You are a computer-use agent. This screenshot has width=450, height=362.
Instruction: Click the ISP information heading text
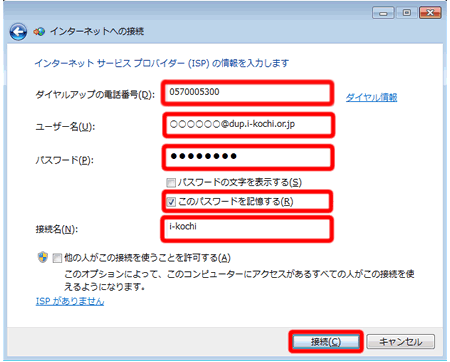(162, 63)
